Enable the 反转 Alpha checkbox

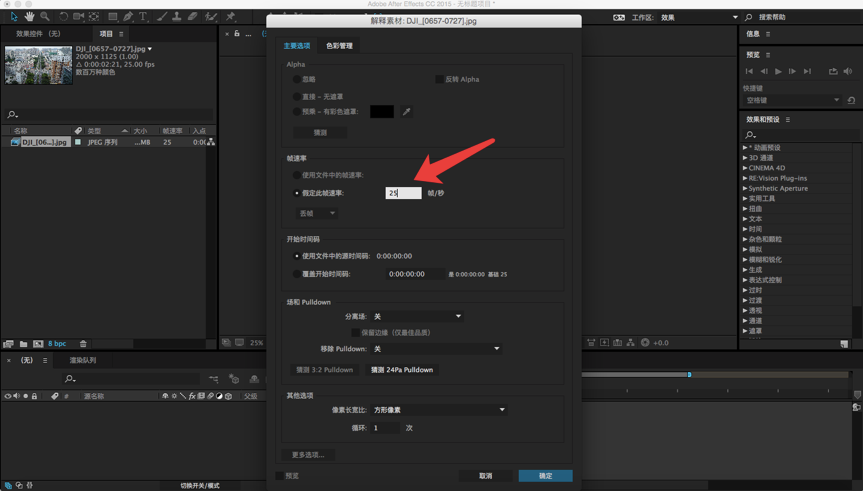click(439, 79)
